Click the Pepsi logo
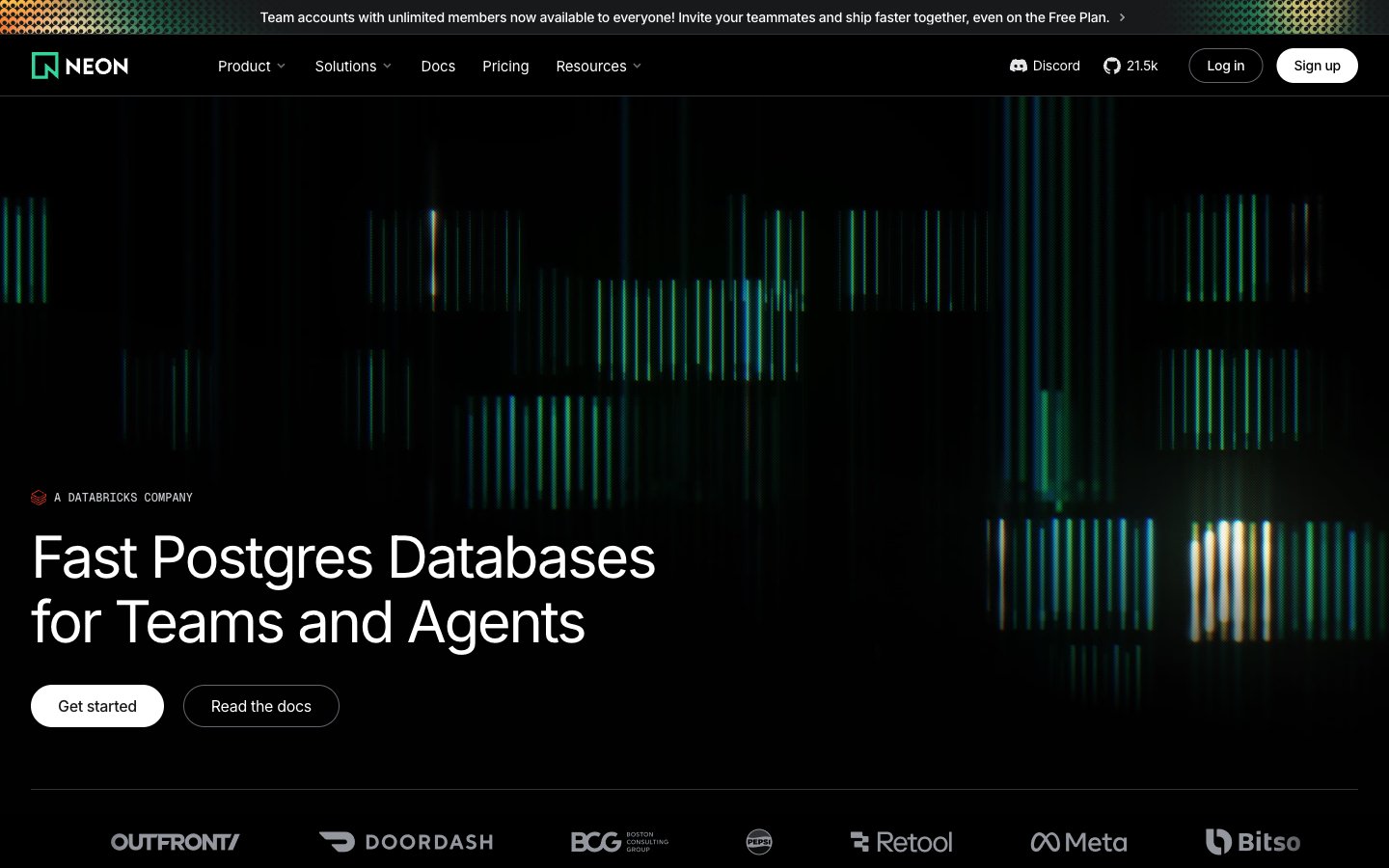 tap(759, 842)
